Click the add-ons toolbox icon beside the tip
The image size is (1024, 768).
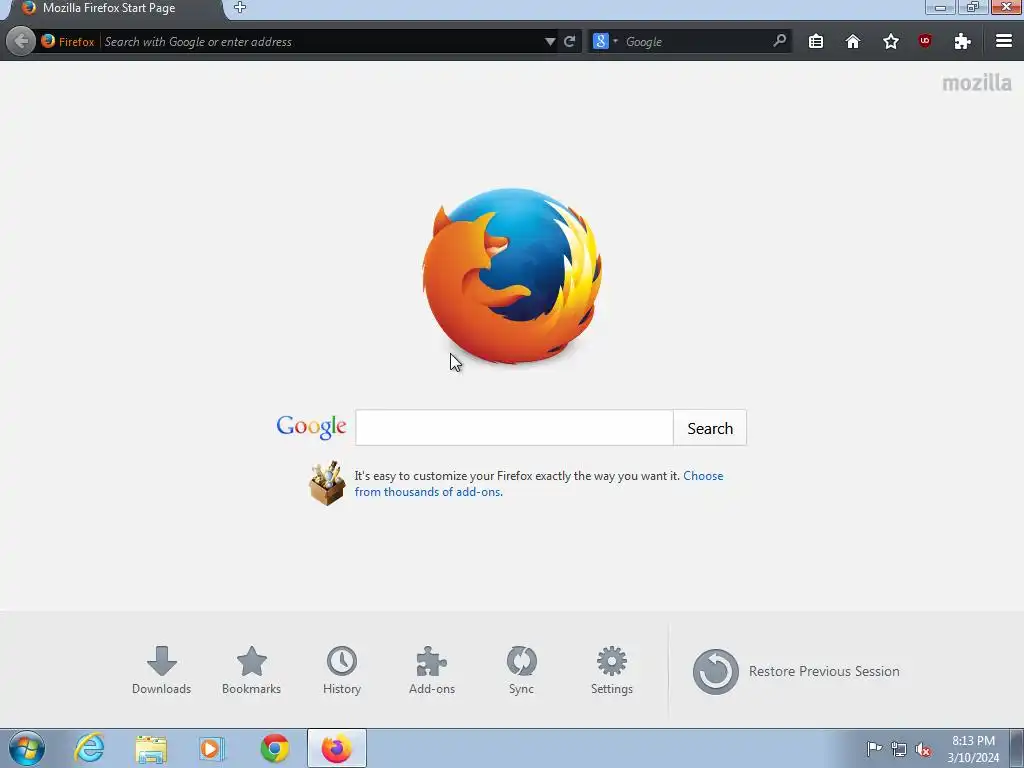(x=327, y=483)
